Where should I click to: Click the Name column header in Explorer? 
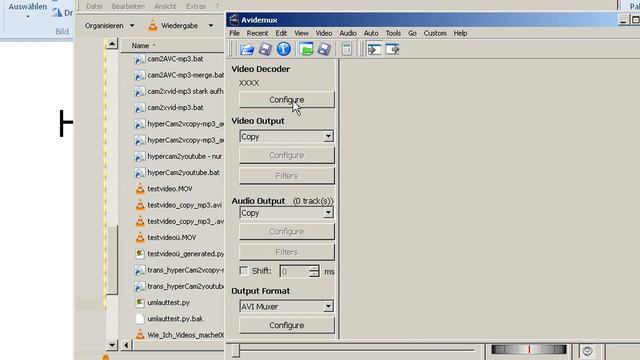click(x=172, y=46)
